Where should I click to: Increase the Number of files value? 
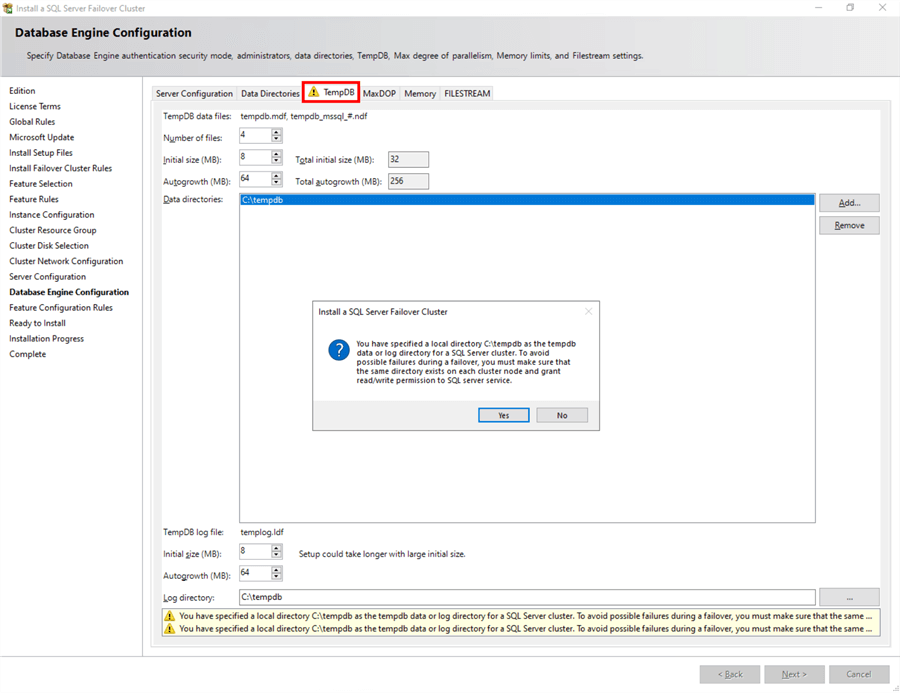277,132
